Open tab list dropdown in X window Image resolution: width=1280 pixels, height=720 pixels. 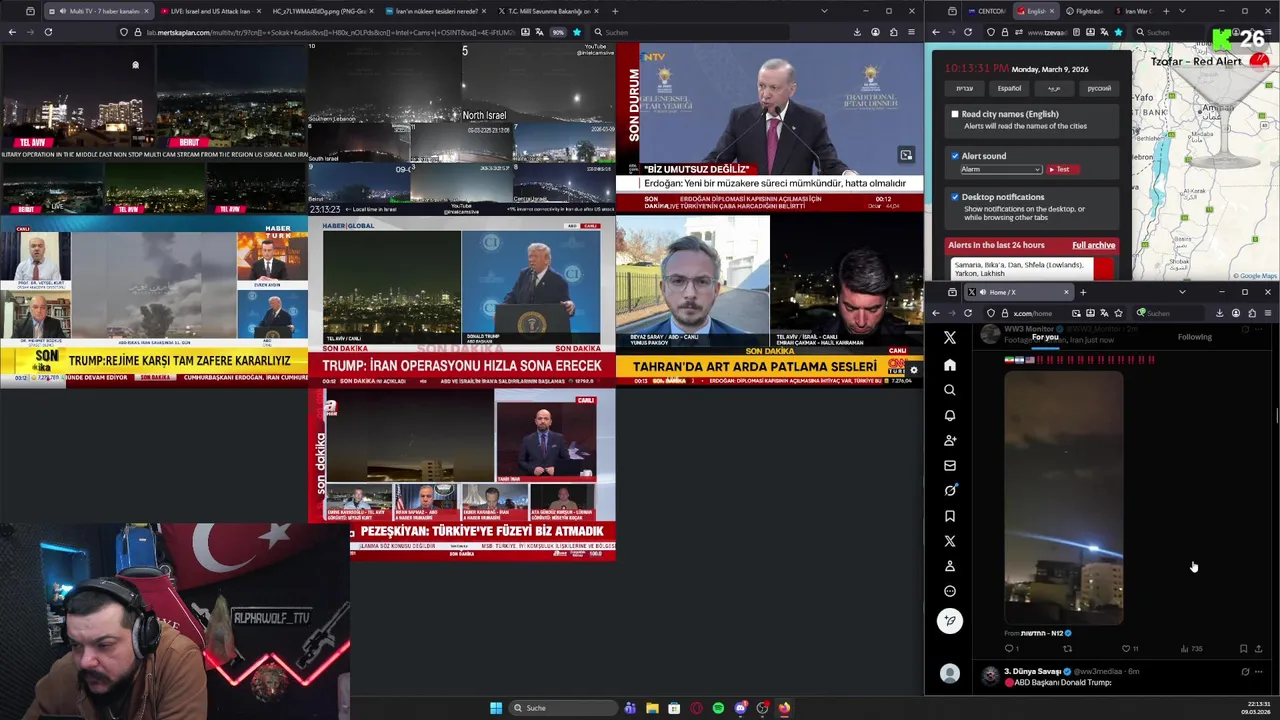point(1182,292)
